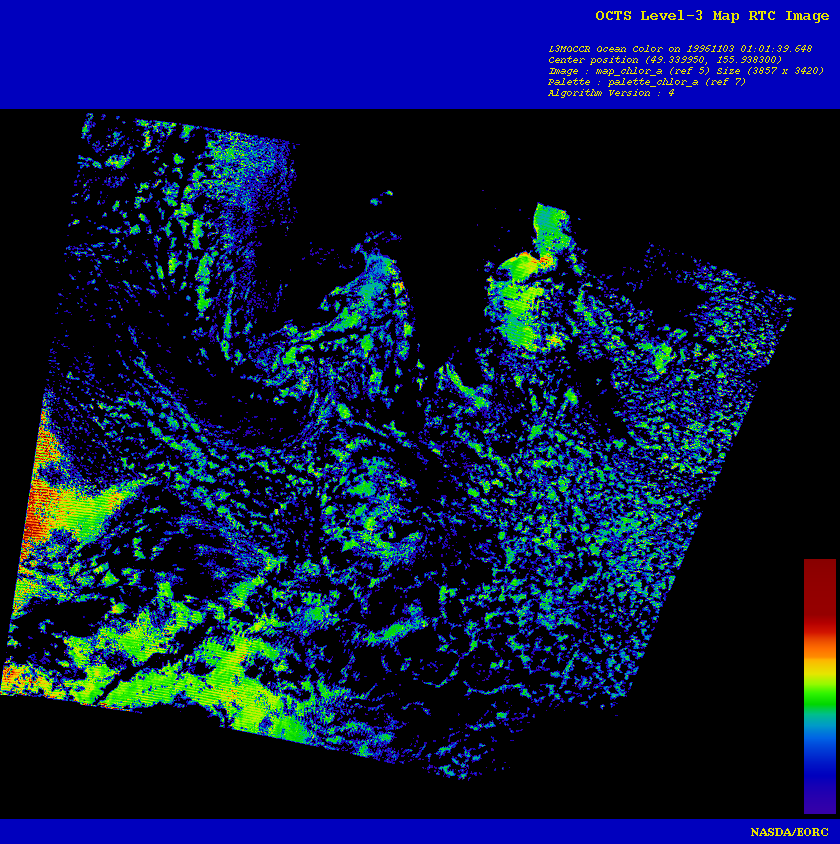
Task: Click the "map_chlor_a" image size line
Action: 685,71
